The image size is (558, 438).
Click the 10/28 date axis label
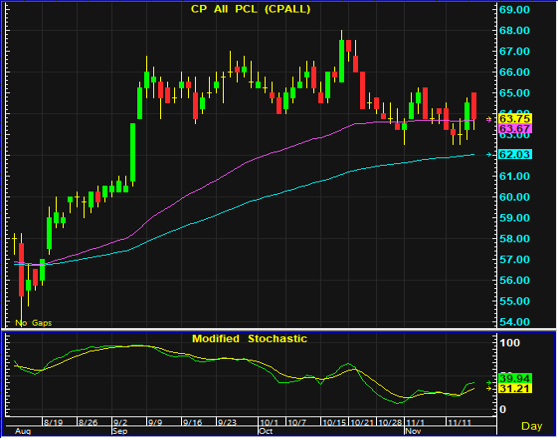[x=390, y=423]
